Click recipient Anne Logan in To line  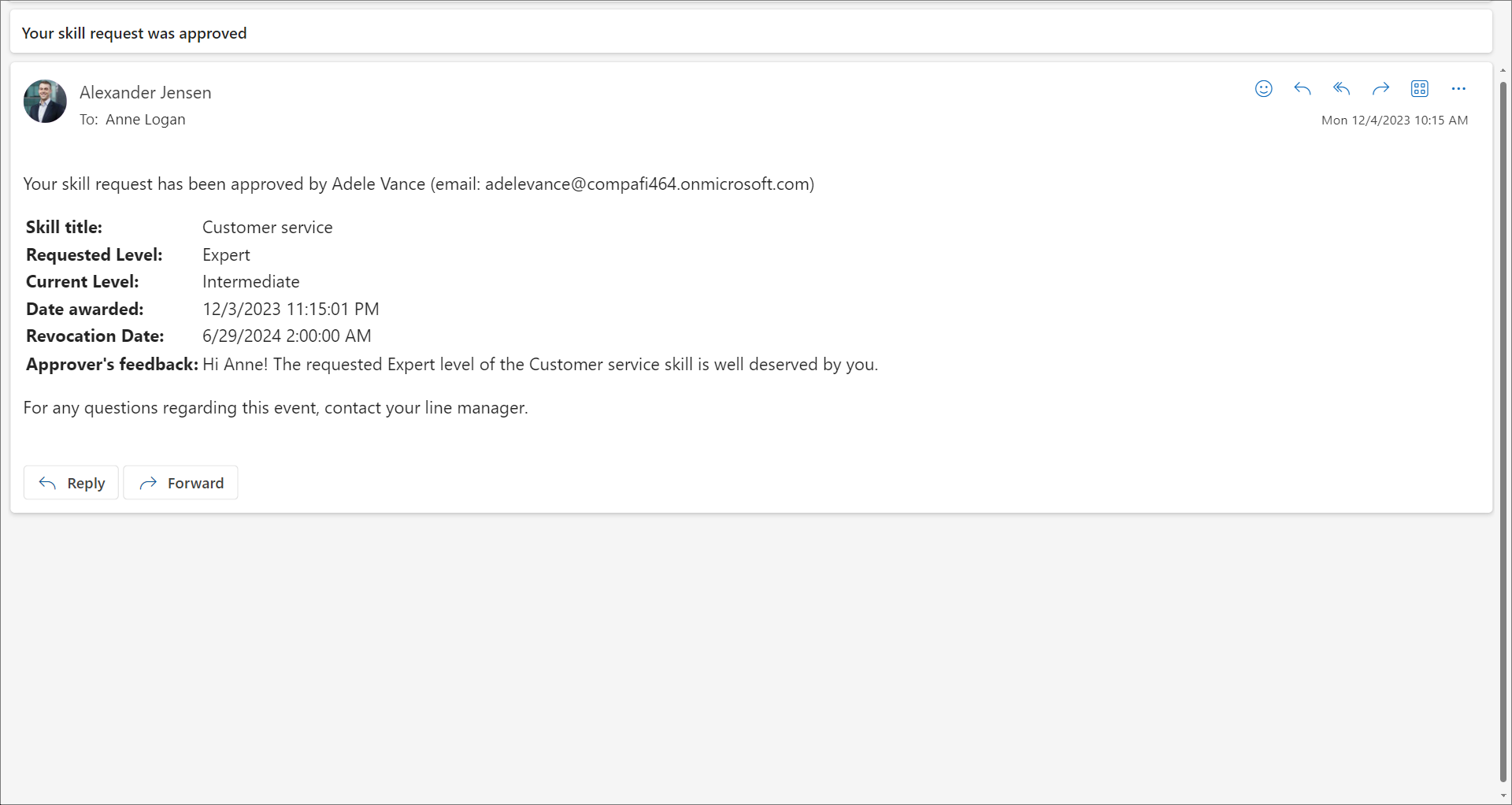pyautogui.click(x=145, y=120)
